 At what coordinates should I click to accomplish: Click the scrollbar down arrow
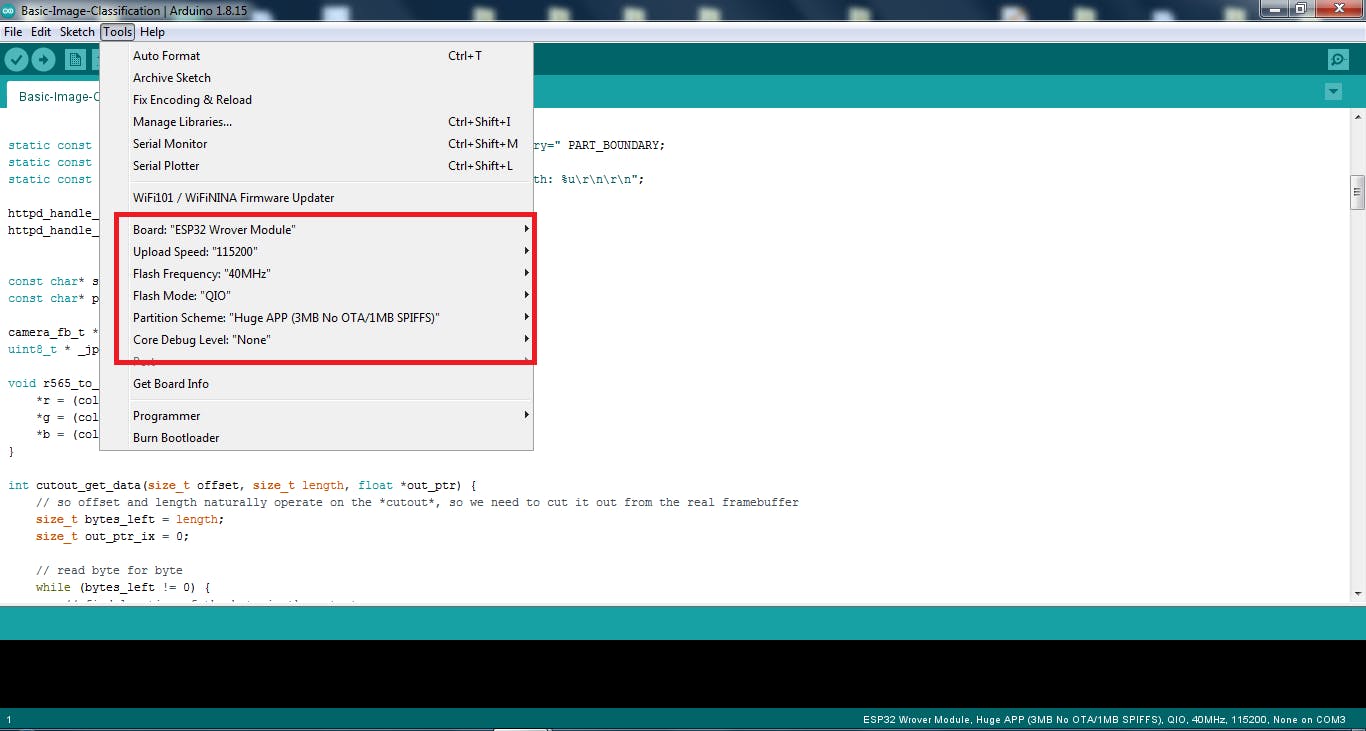[1357, 595]
